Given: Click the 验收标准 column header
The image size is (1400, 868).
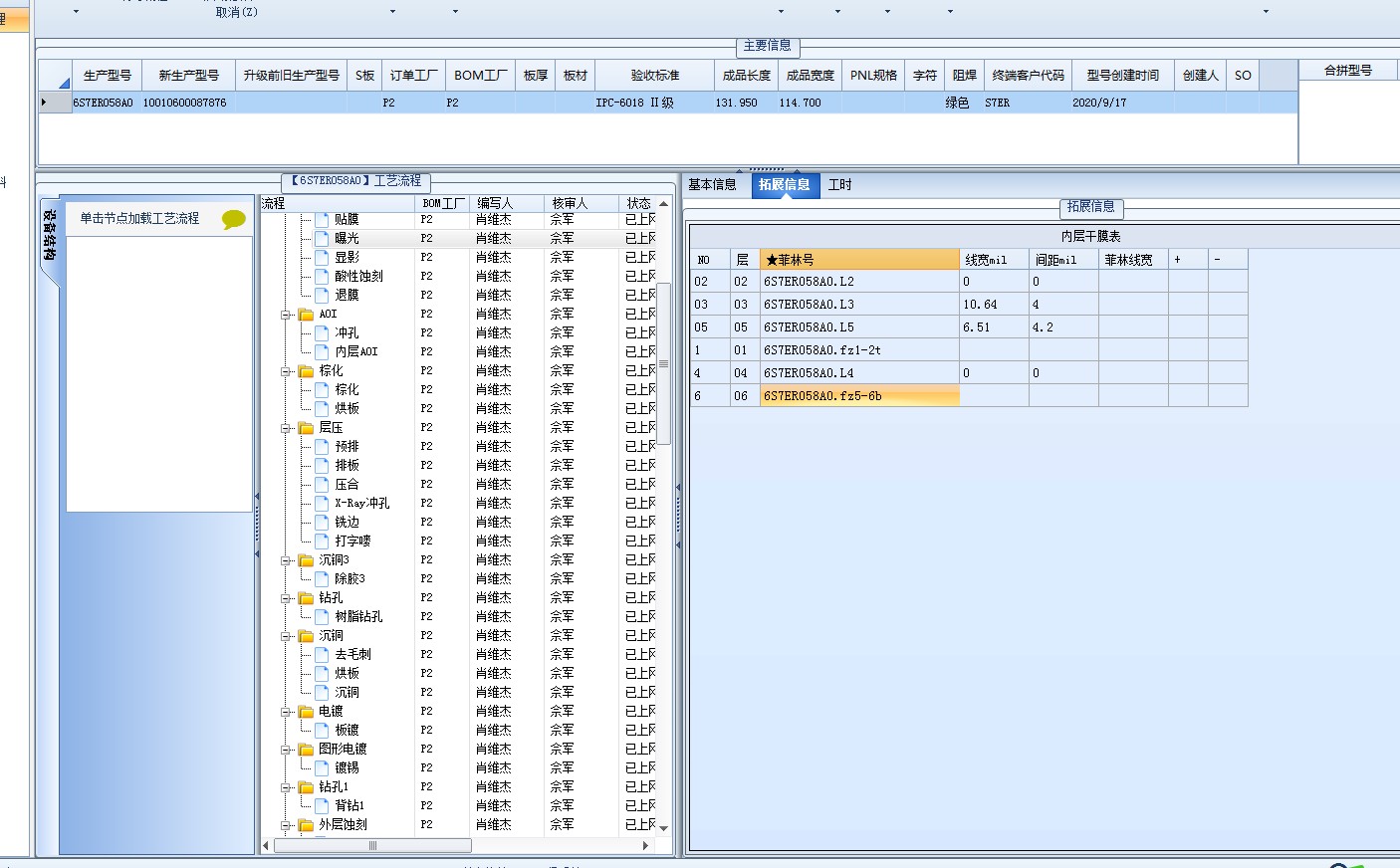Looking at the screenshot, I should (655, 76).
